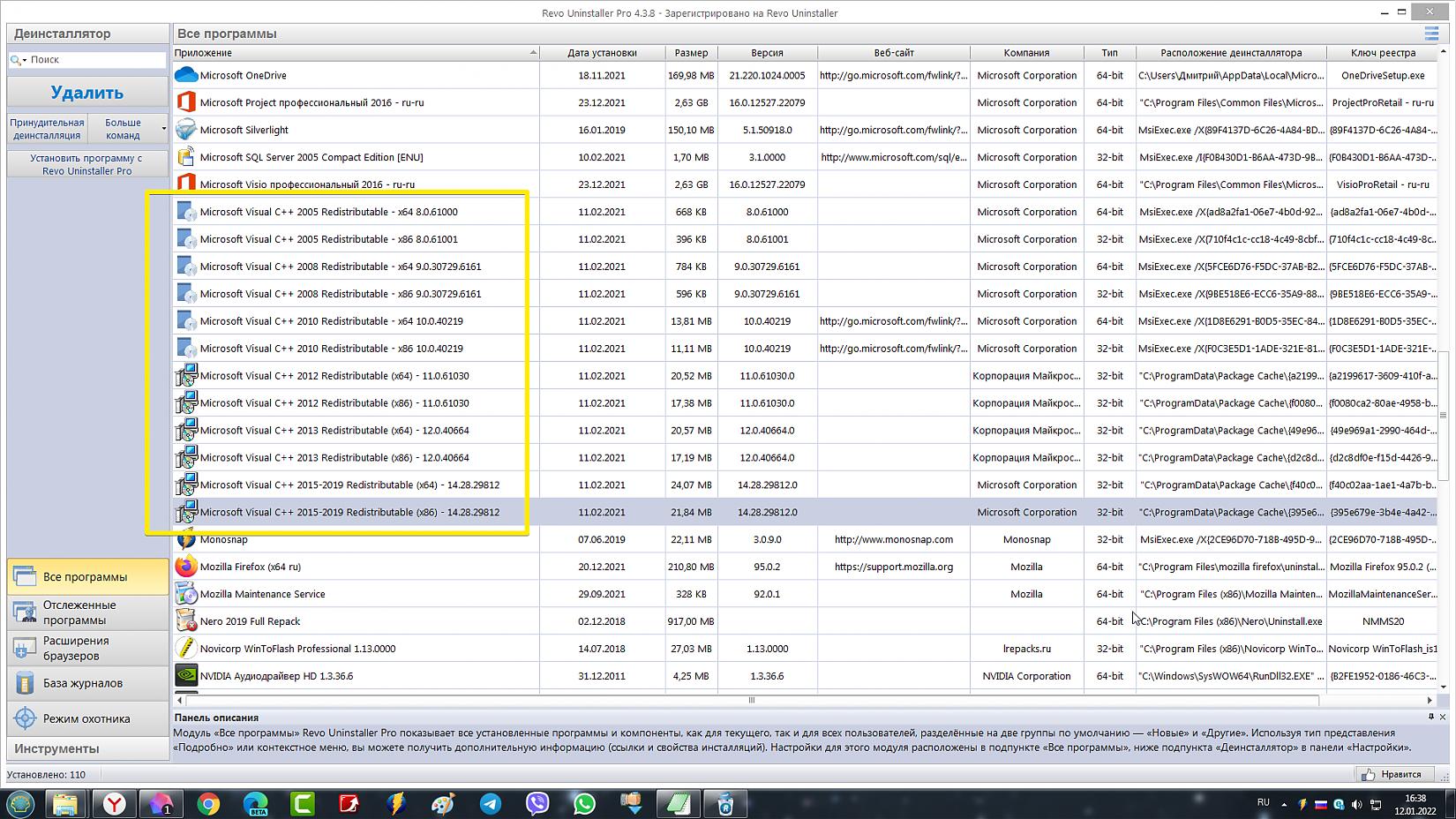Open Telegram from the taskbar

491,803
